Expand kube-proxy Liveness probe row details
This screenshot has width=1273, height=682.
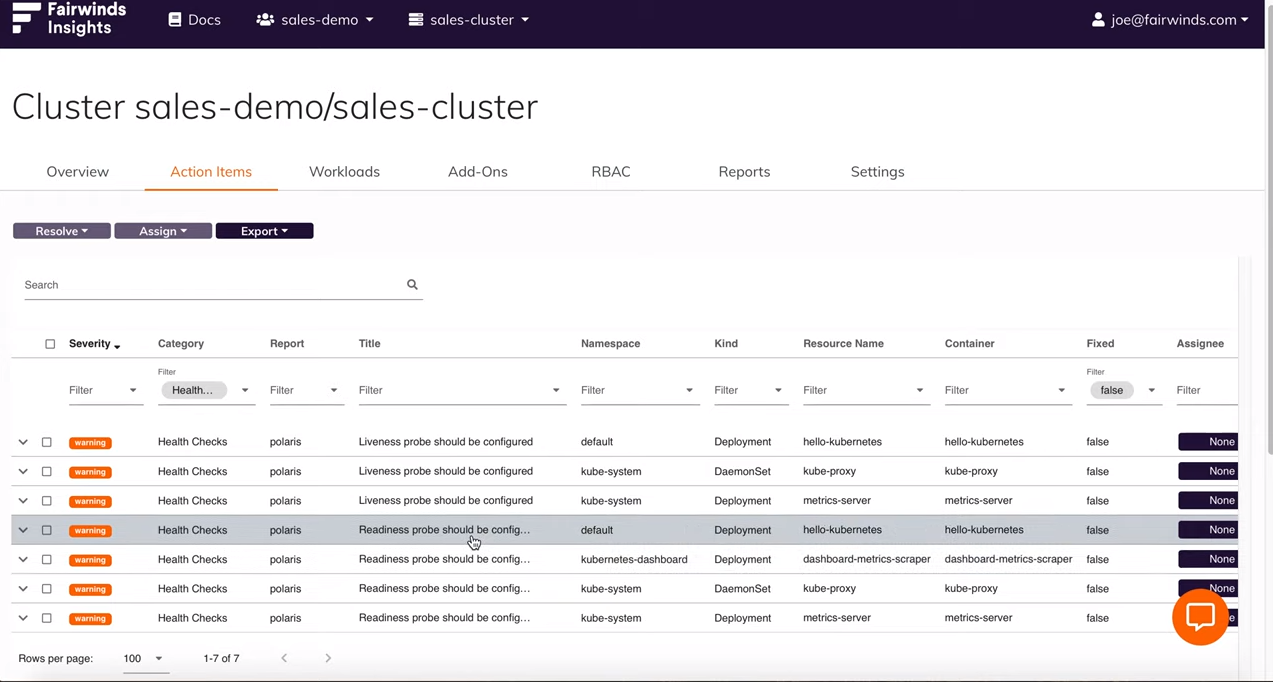(x=23, y=471)
